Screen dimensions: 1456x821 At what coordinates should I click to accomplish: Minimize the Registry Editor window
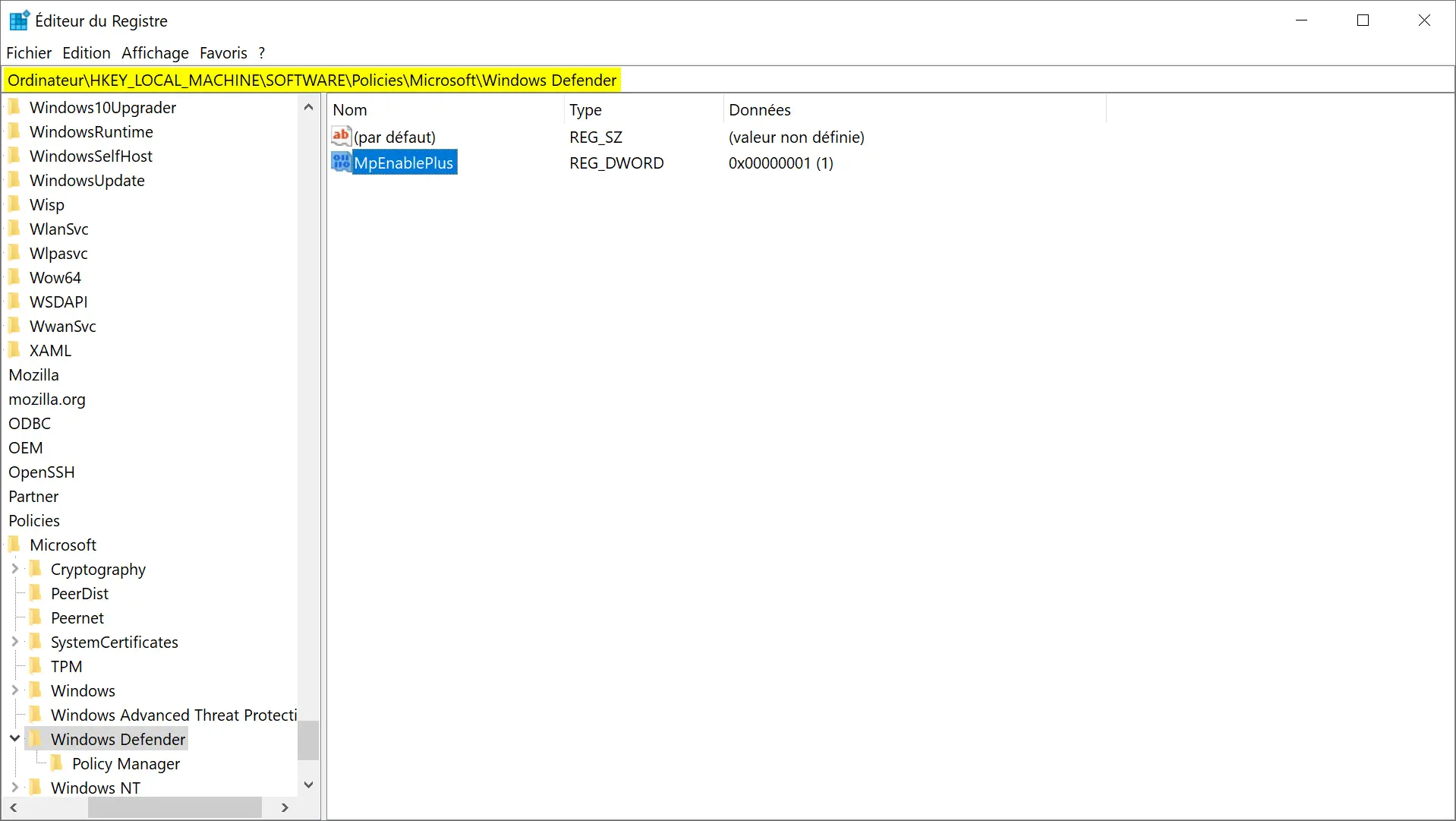click(1301, 21)
